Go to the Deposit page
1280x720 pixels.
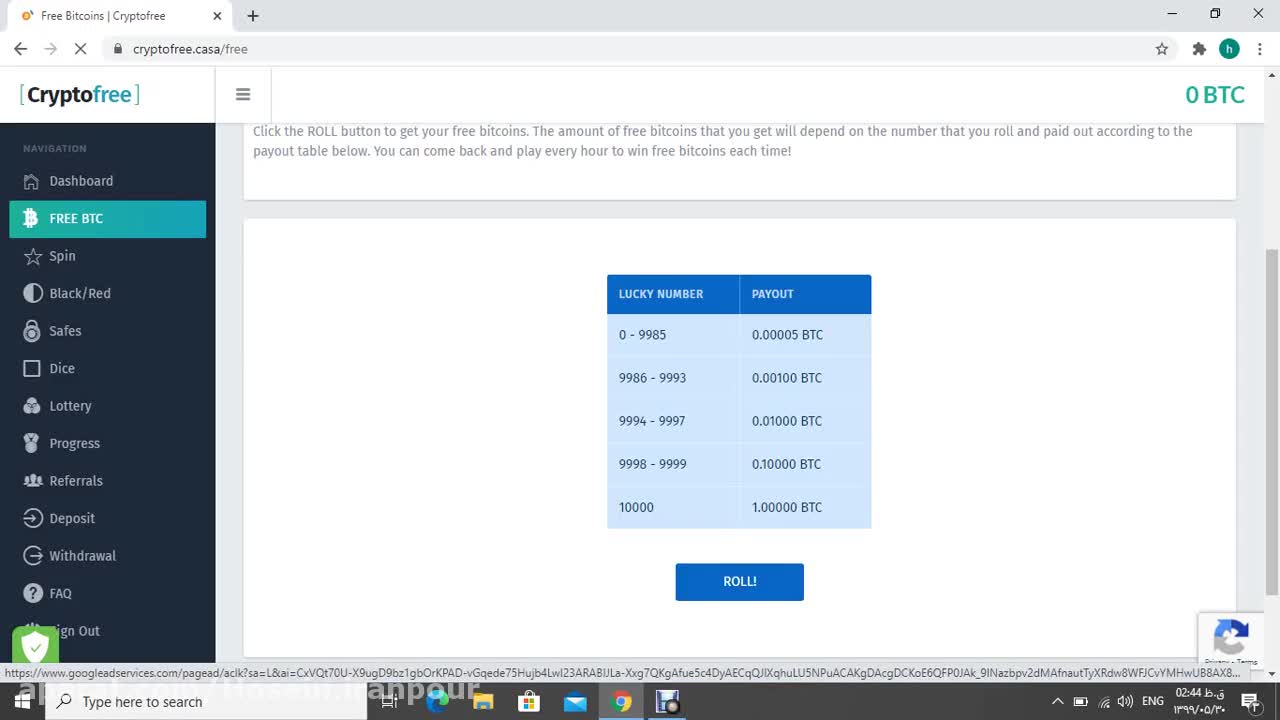coord(72,518)
